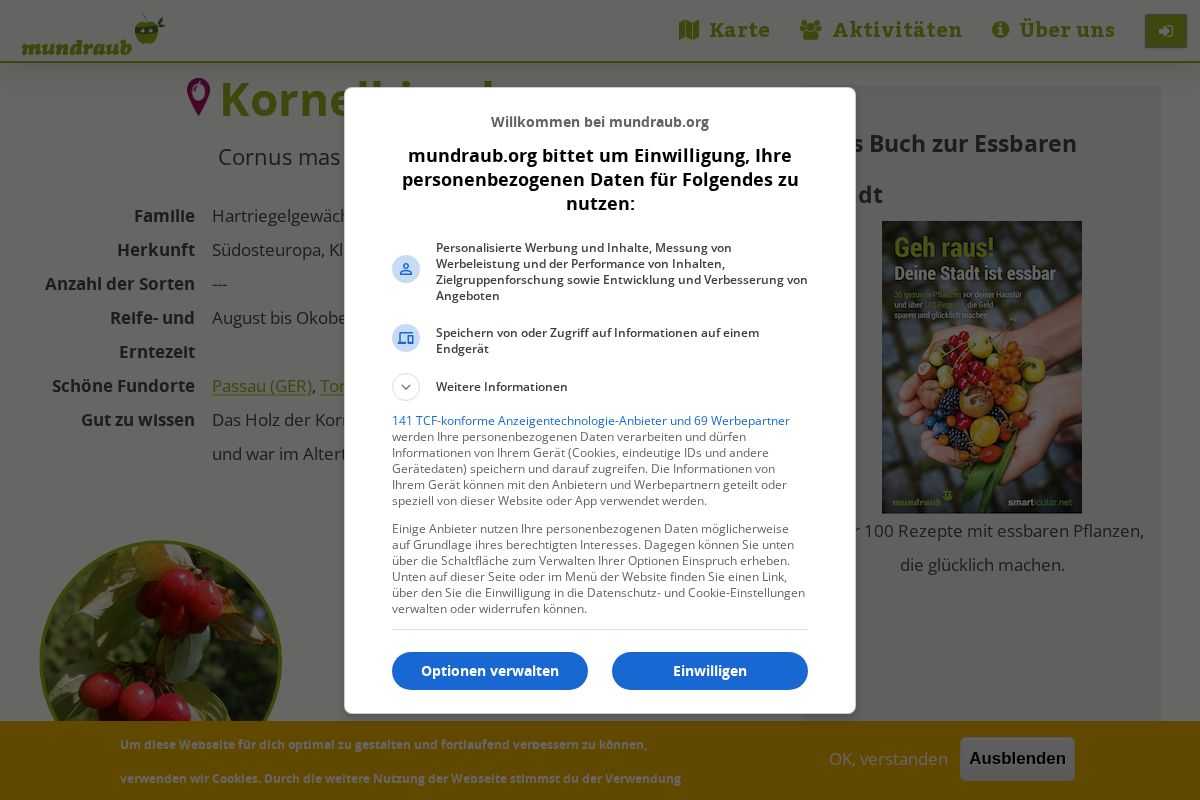Click the Über uns info icon
Viewport: 1200px width, 800px height.
click(1000, 30)
